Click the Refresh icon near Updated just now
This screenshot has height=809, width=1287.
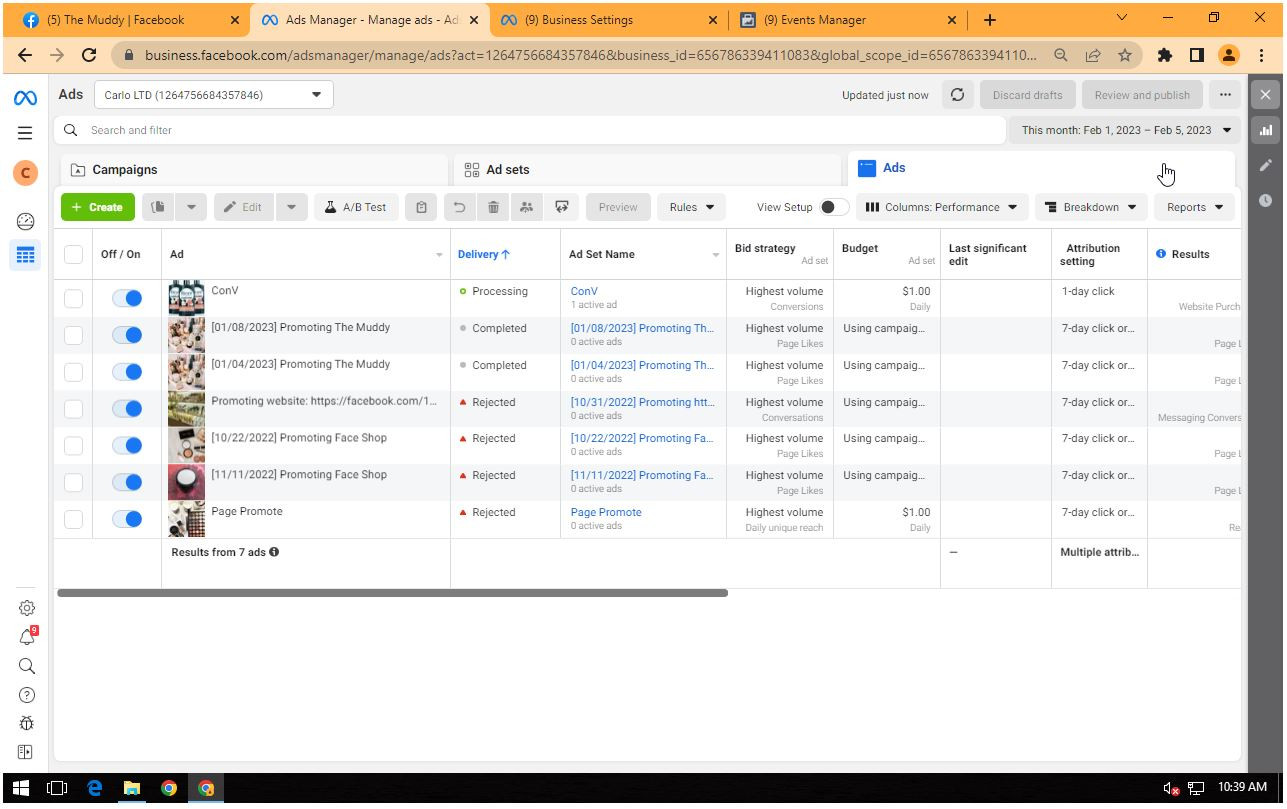pos(957,95)
